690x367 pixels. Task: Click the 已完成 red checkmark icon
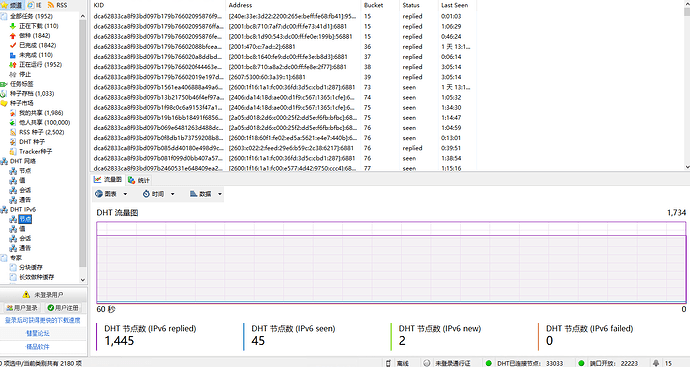pyautogui.click(x=13, y=45)
